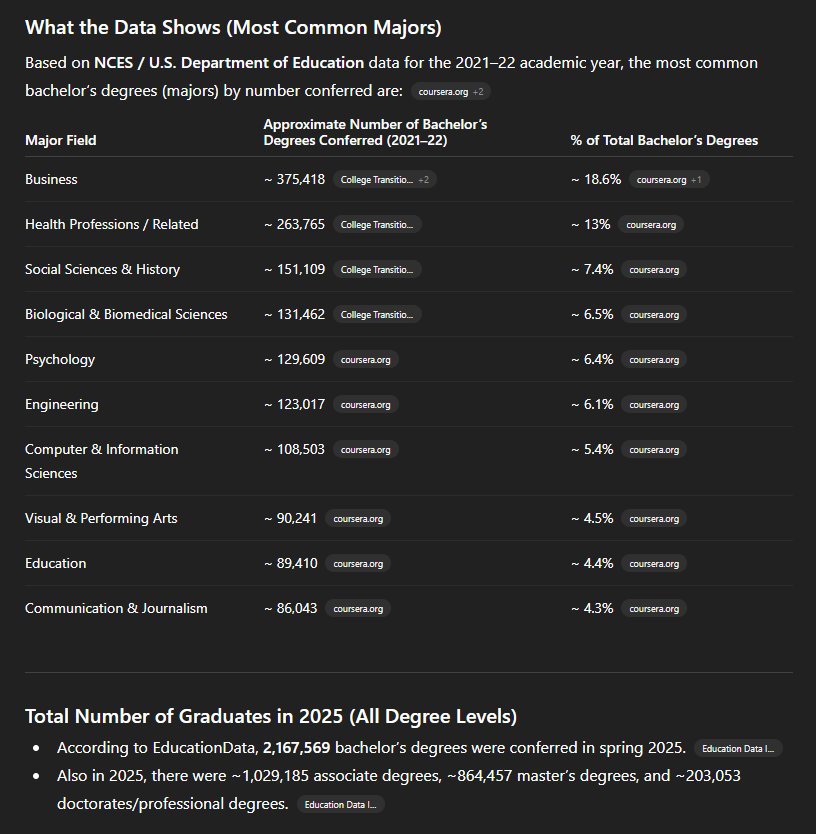This screenshot has width=816, height=834.
Task: Open College Transition citation in Biological Sciences row
Action: (x=377, y=314)
